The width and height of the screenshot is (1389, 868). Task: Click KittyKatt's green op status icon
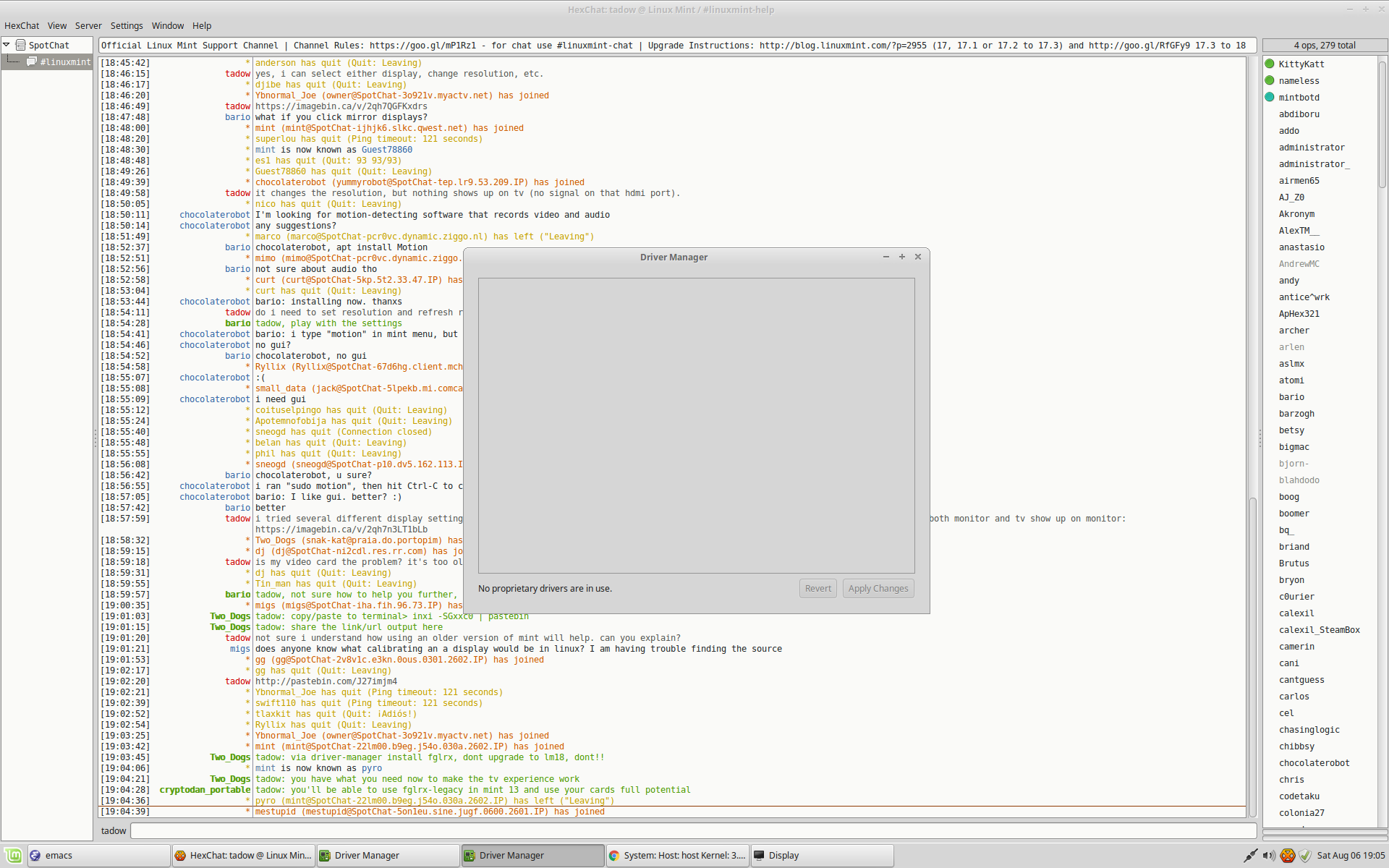[1270, 64]
